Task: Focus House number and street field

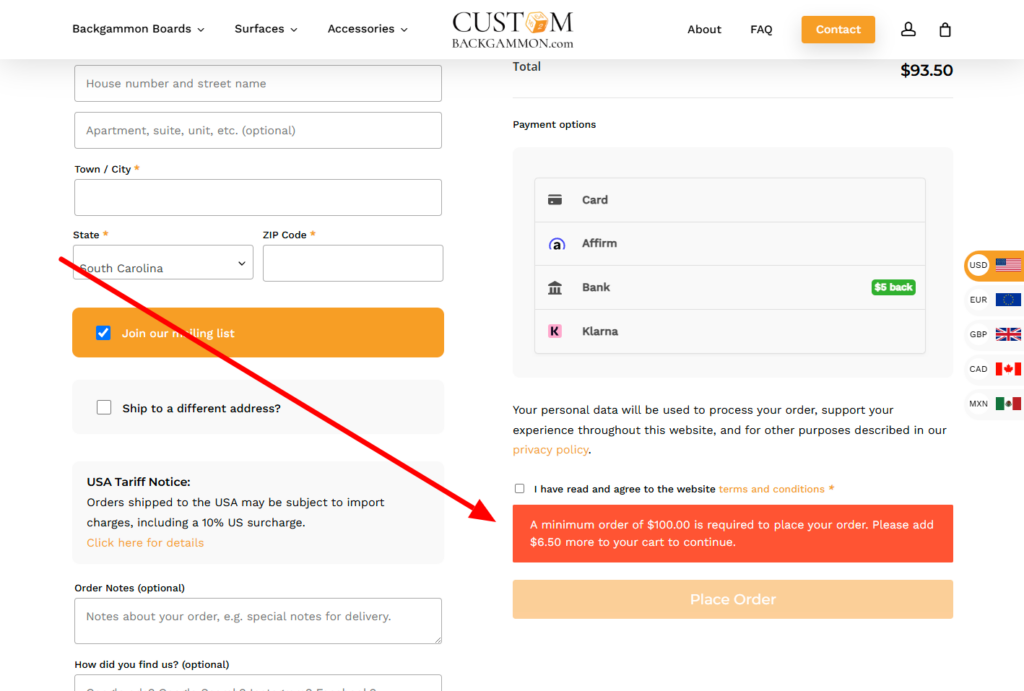Action: [x=258, y=83]
